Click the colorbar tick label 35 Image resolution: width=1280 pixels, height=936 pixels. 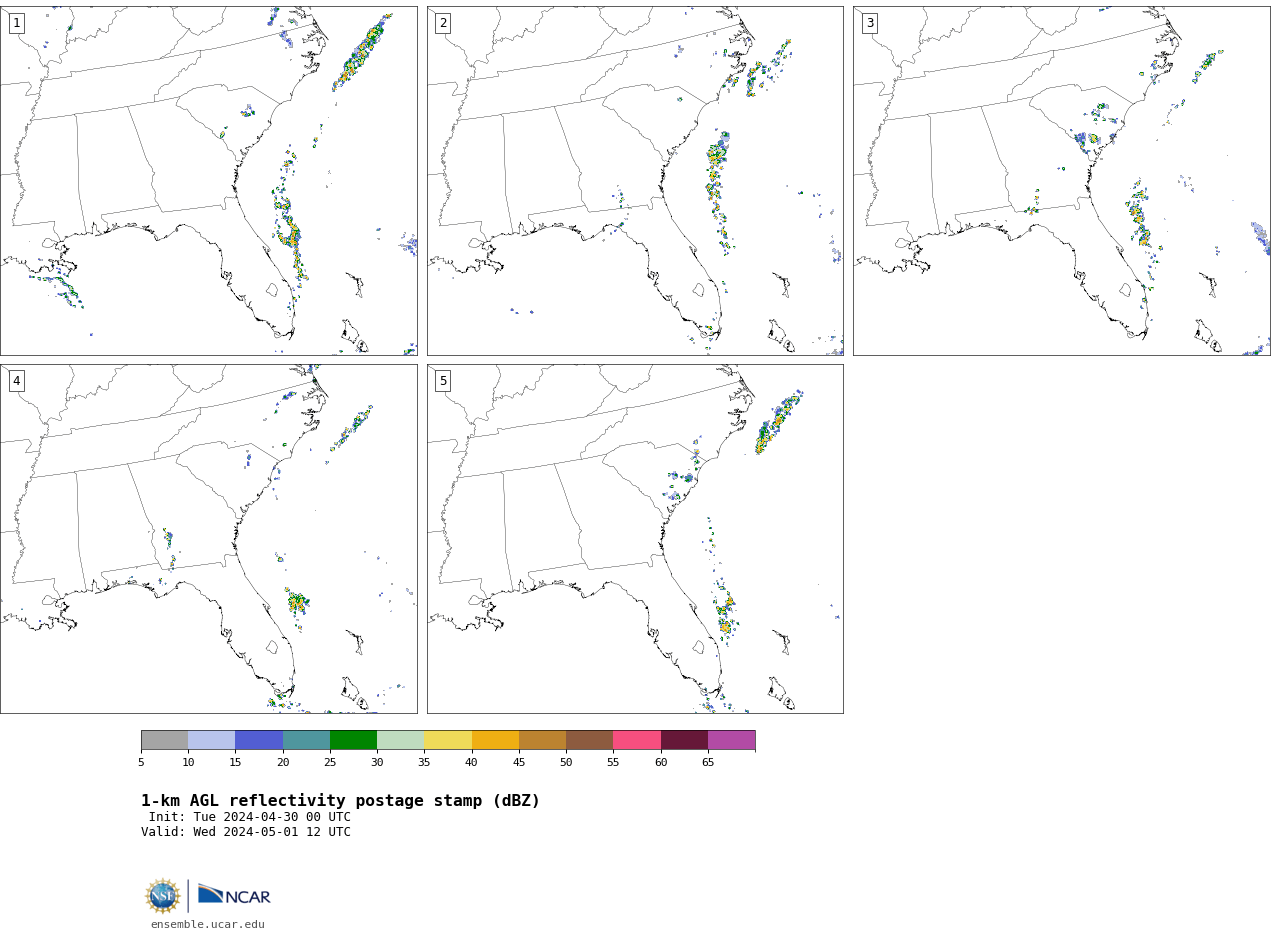[424, 763]
